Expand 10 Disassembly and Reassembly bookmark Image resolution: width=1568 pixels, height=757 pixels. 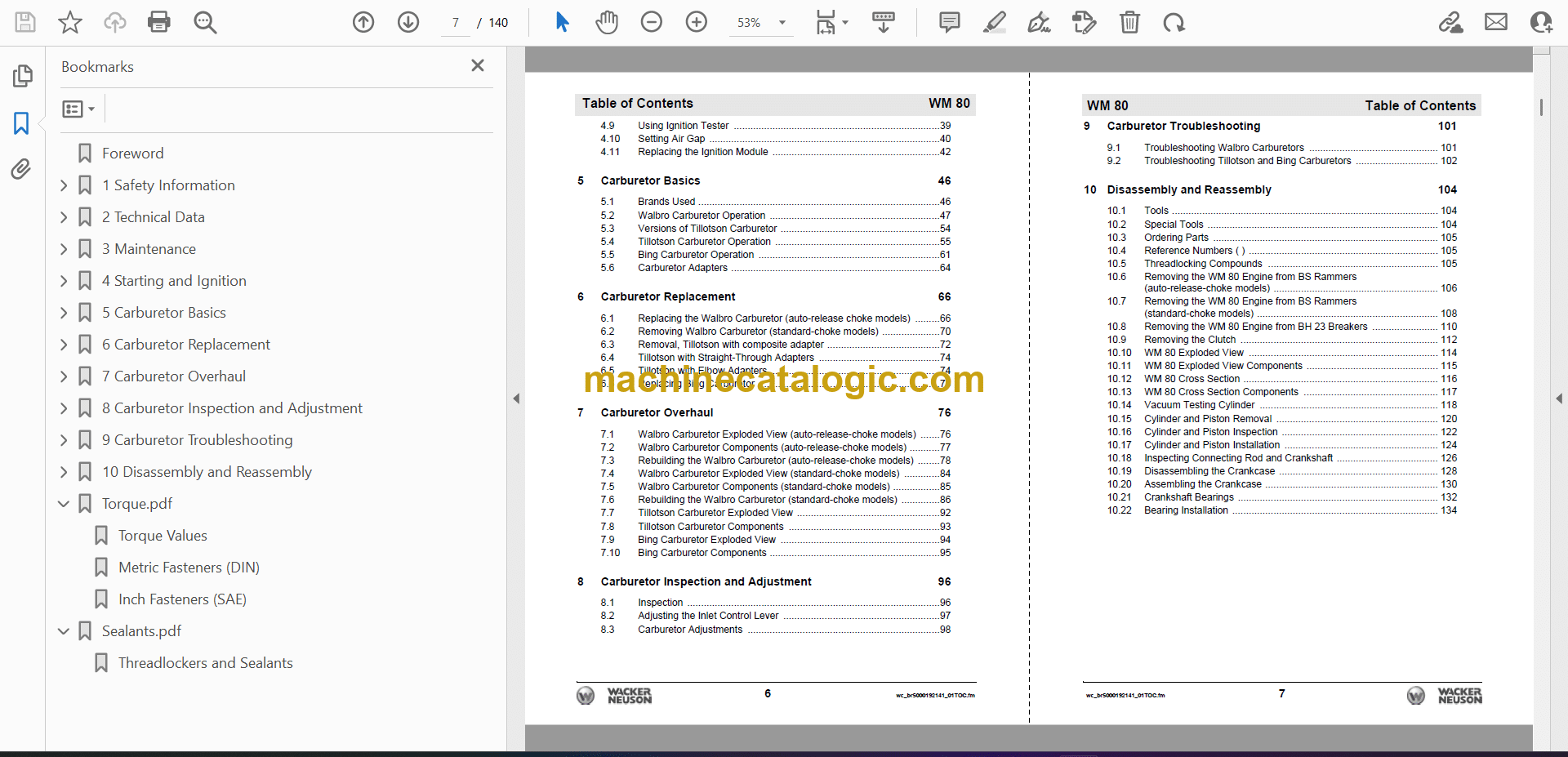pos(64,472)
